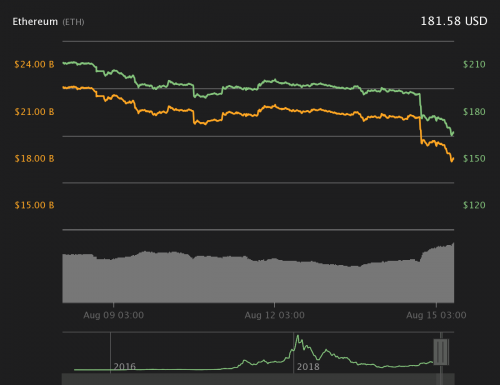Click the range selector handle in navigator
Screen dimensions: 500x385
tap(441, 352)
